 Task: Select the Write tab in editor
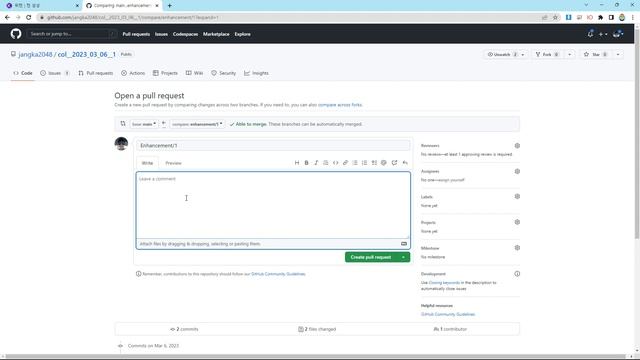pos(147,163)
